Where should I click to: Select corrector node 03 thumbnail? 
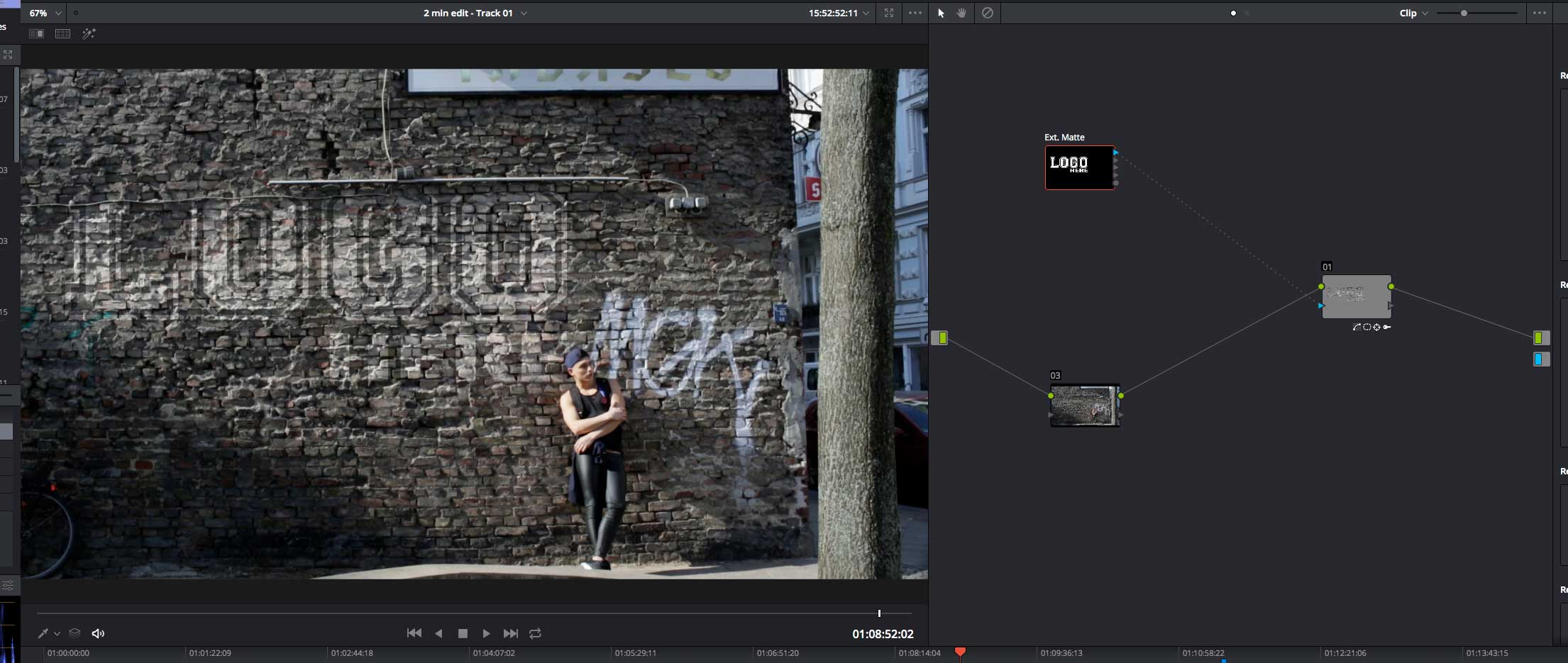click(1085, 406)
